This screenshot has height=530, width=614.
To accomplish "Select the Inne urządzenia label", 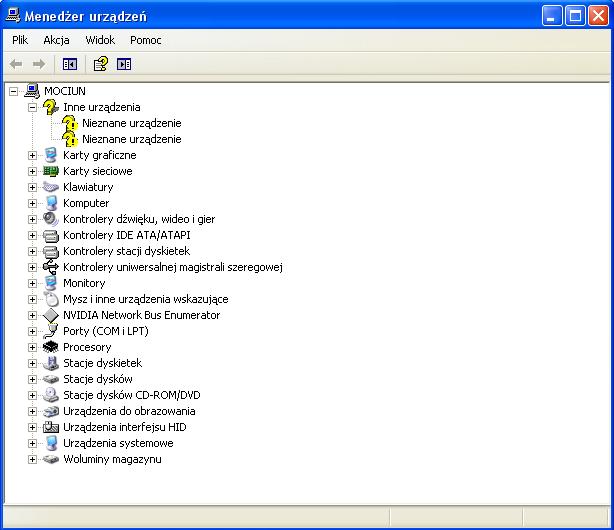I will coord(101,107).
